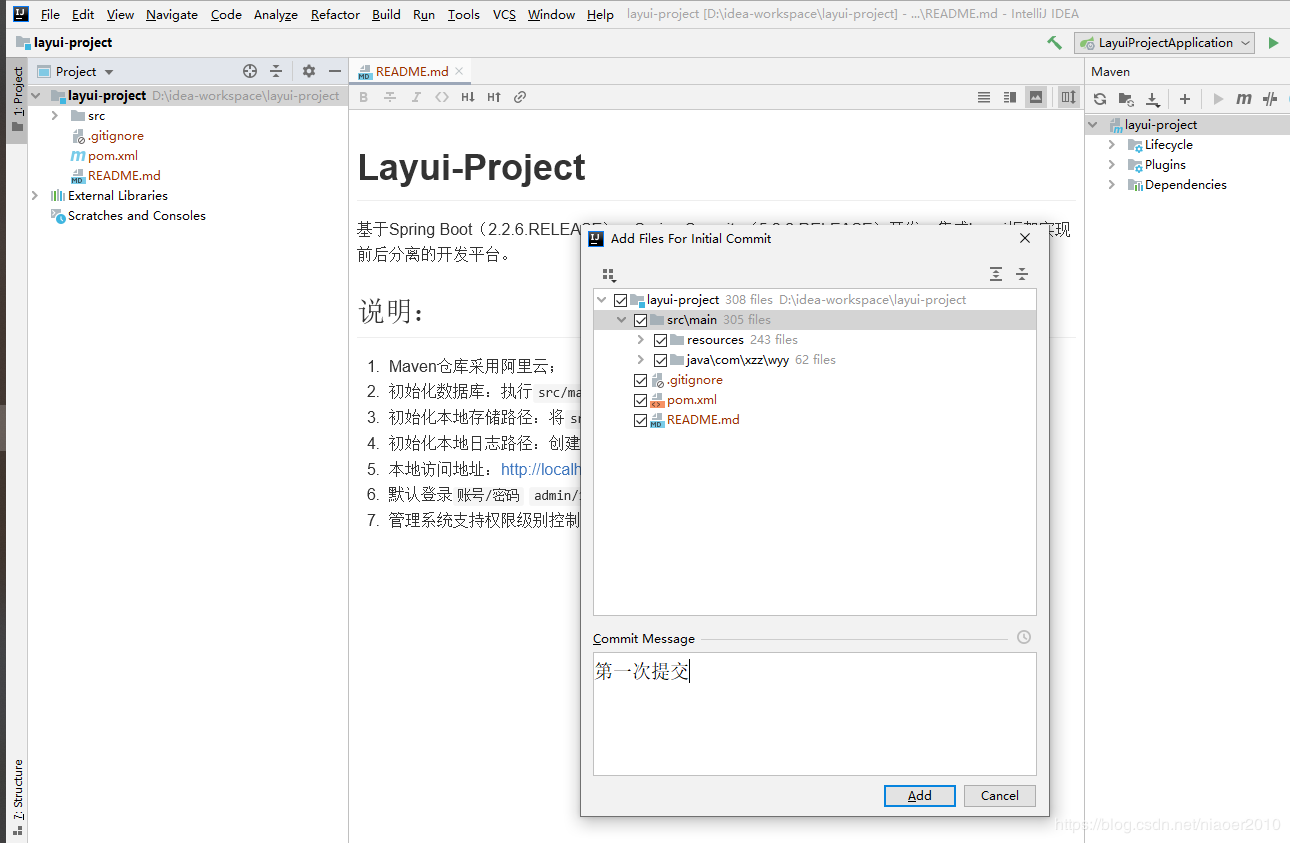
Task: Expand the resources node in the dialog
Action: click(x=641, y=340)
